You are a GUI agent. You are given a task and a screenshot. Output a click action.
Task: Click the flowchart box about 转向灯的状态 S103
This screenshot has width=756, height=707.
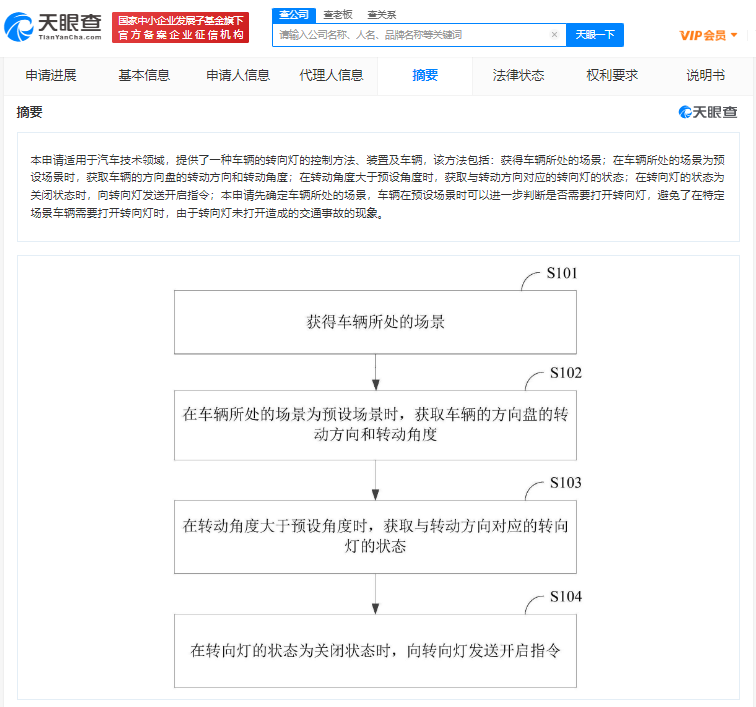[375, 536]
